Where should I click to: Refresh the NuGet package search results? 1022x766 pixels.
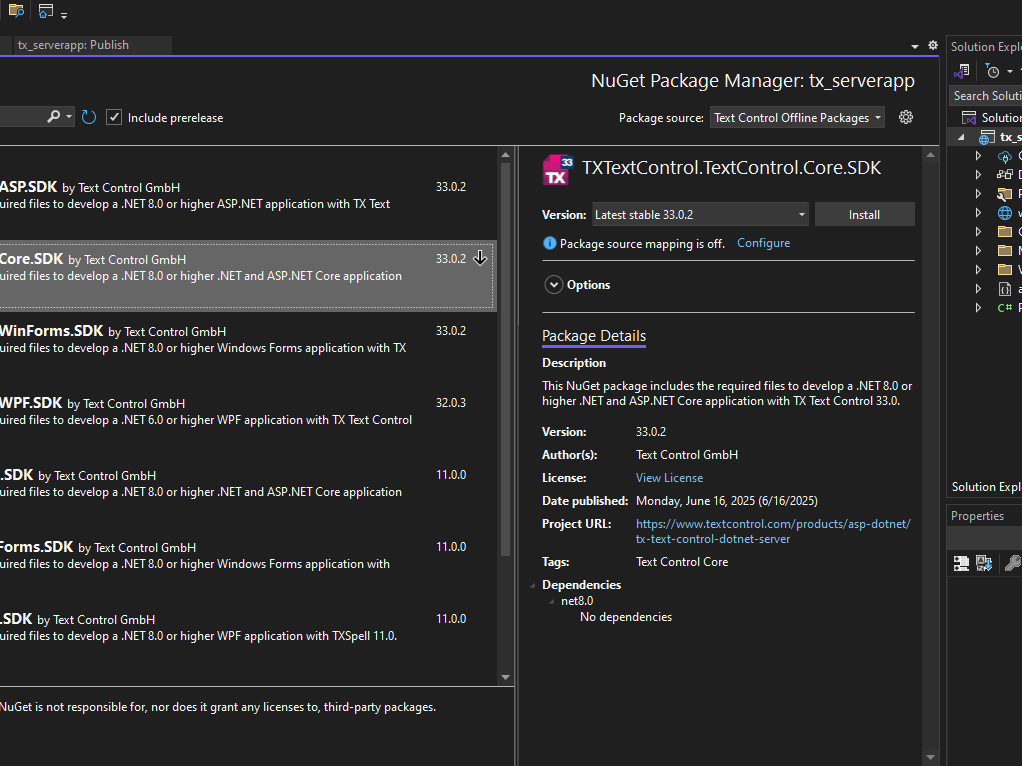click(x=88, y=117)
